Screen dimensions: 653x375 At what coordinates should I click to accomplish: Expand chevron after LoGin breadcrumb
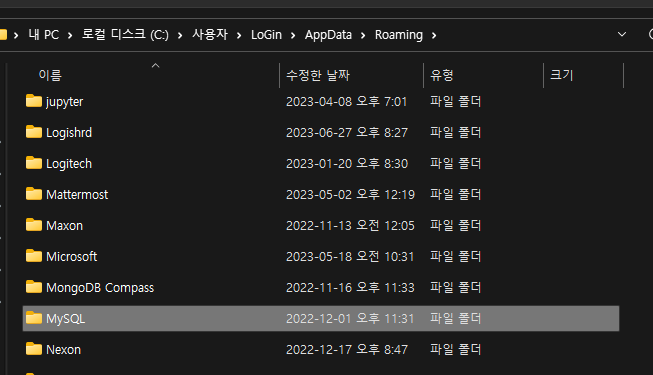tap(293, 36)
